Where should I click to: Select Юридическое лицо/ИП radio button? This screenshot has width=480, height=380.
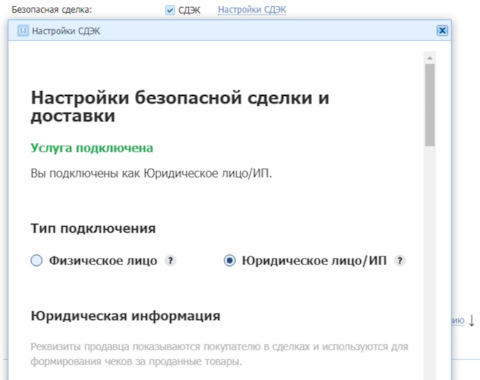(229, 260)
